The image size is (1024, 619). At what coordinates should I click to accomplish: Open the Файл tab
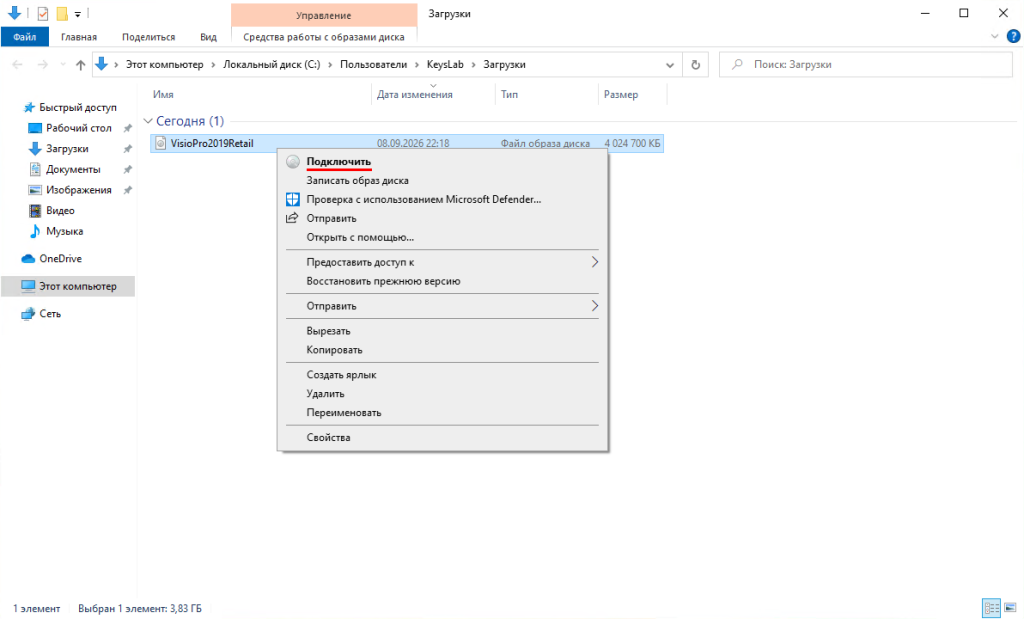pos(25,37)
